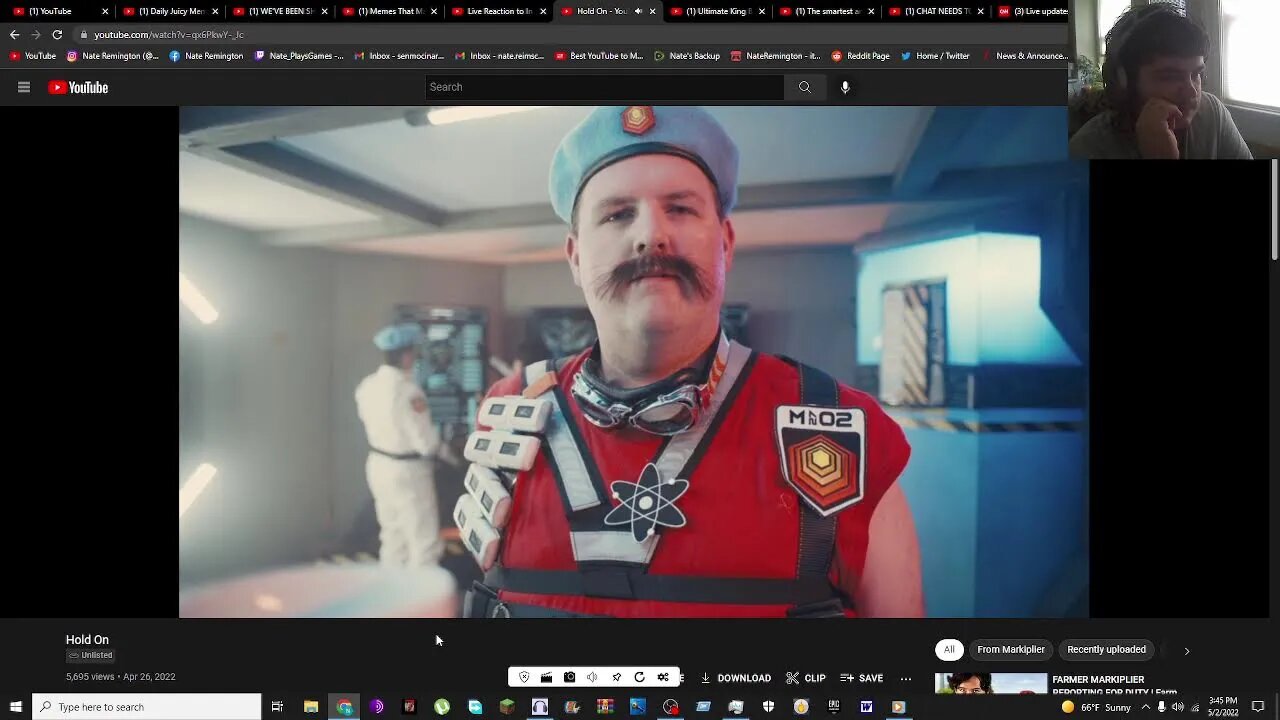Open the Inbox - nate.reimsc Gmail bookmark
Screen dimensions: 1280x720
click(499, 56)
